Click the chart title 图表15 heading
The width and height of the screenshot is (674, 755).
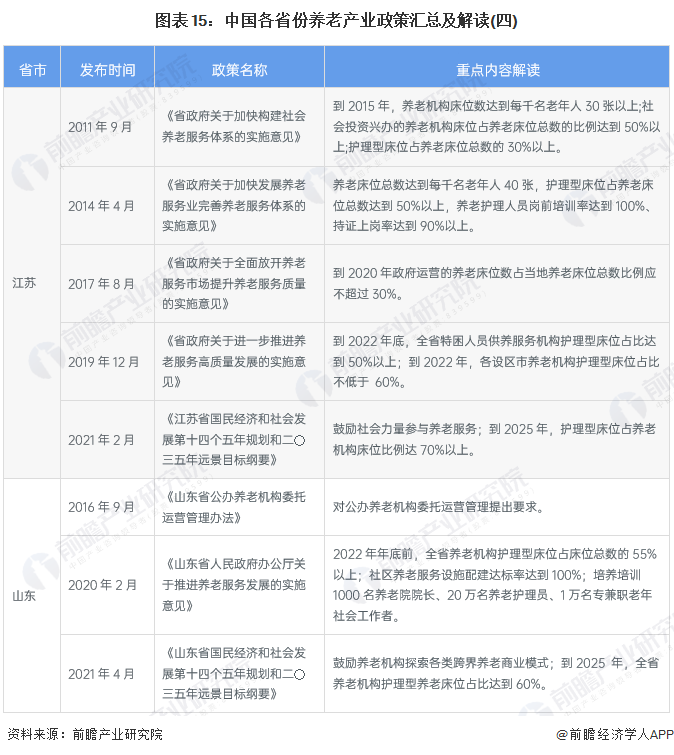pyautogui.click(x=336, y=21)
